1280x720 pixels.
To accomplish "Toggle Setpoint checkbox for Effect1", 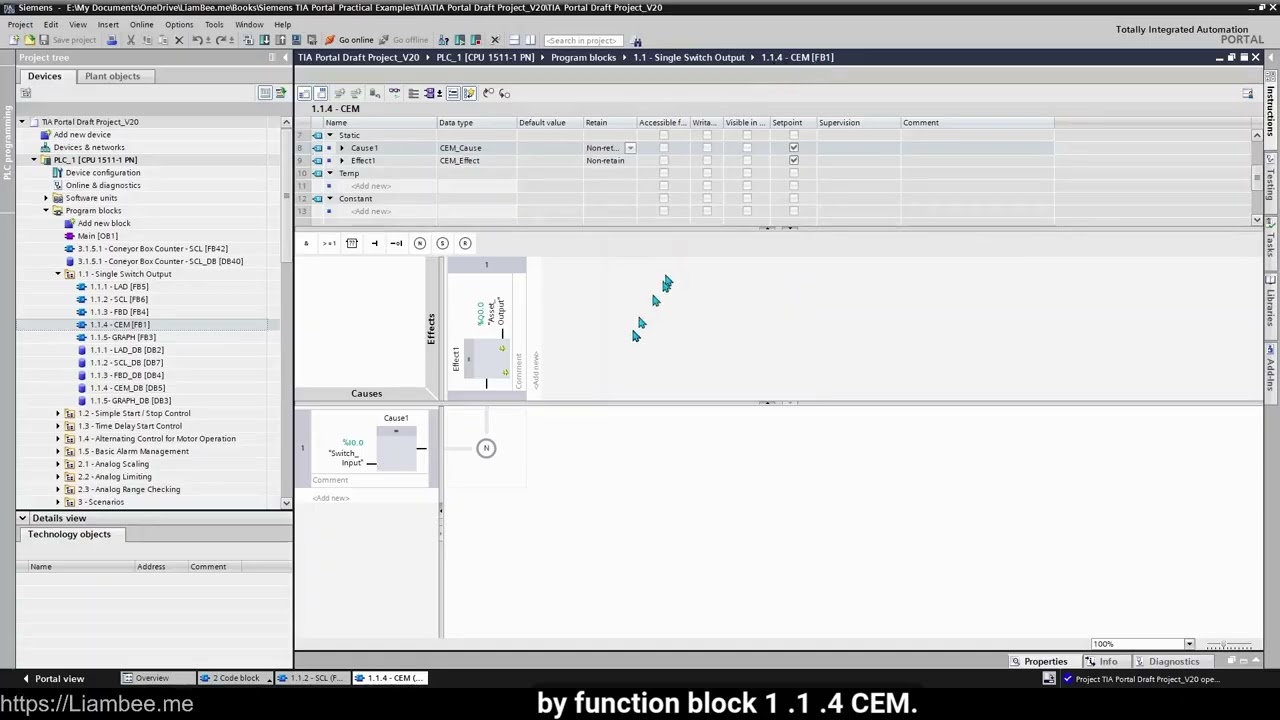I will tap(794, 160).
